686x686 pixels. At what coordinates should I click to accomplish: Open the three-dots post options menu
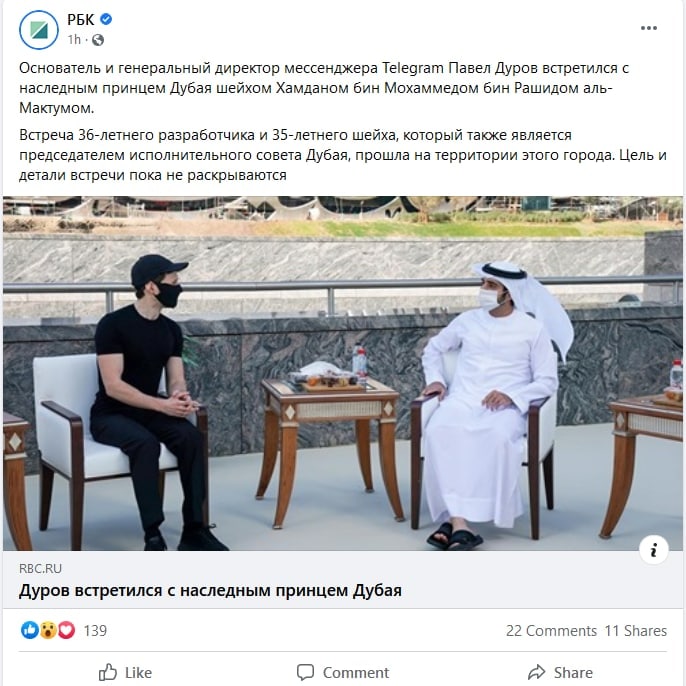click(x=649, y=28)
